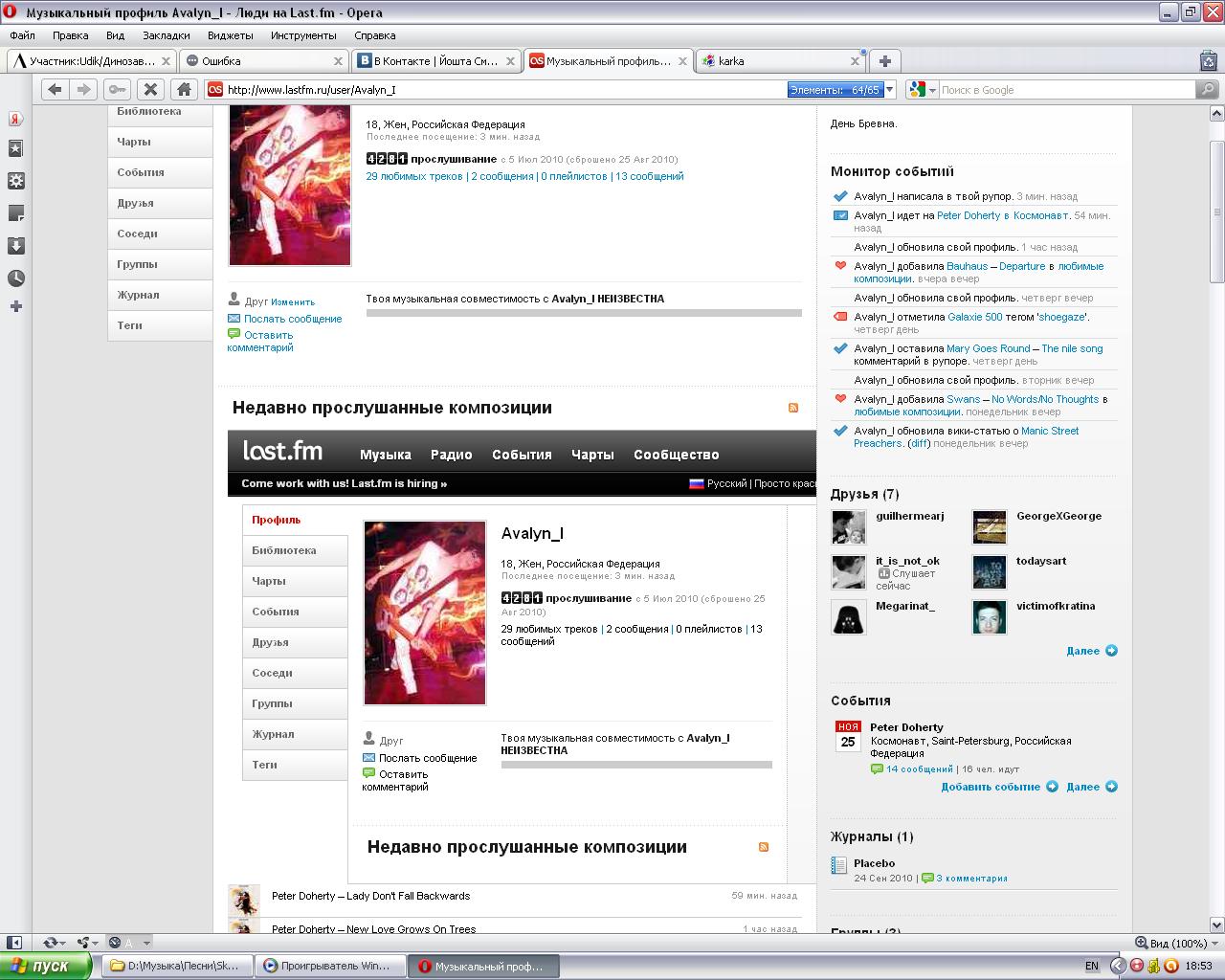Click the НОЯ 25 event calendar icon
The height and width of the screenshot is (980, 1225).
click(x=848, y=736)
